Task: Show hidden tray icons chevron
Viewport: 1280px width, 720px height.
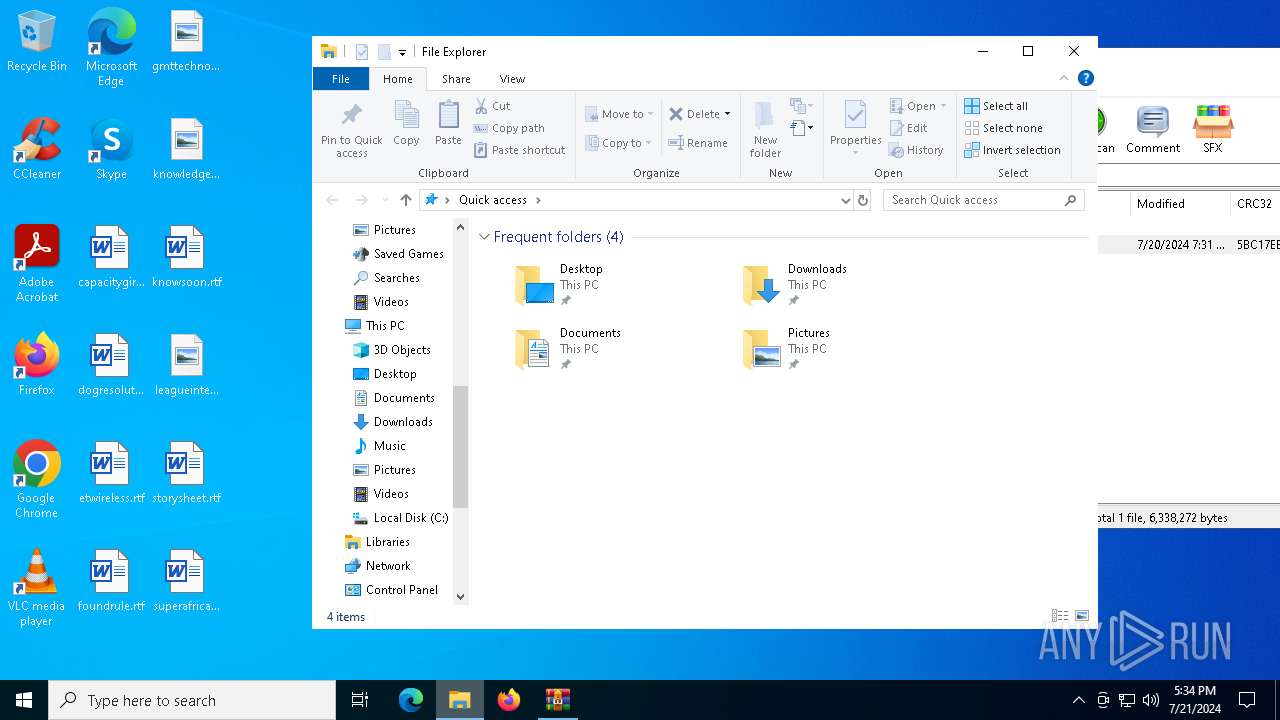Action: pos(1078,700)
